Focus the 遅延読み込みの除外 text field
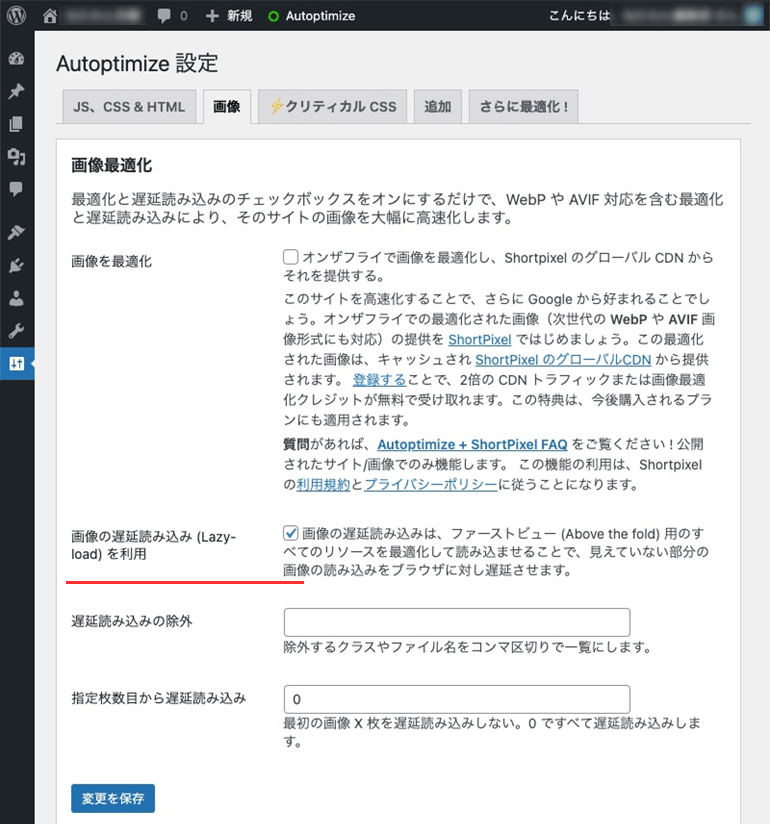Screen dimensions: 770x824 coord(457,622)
